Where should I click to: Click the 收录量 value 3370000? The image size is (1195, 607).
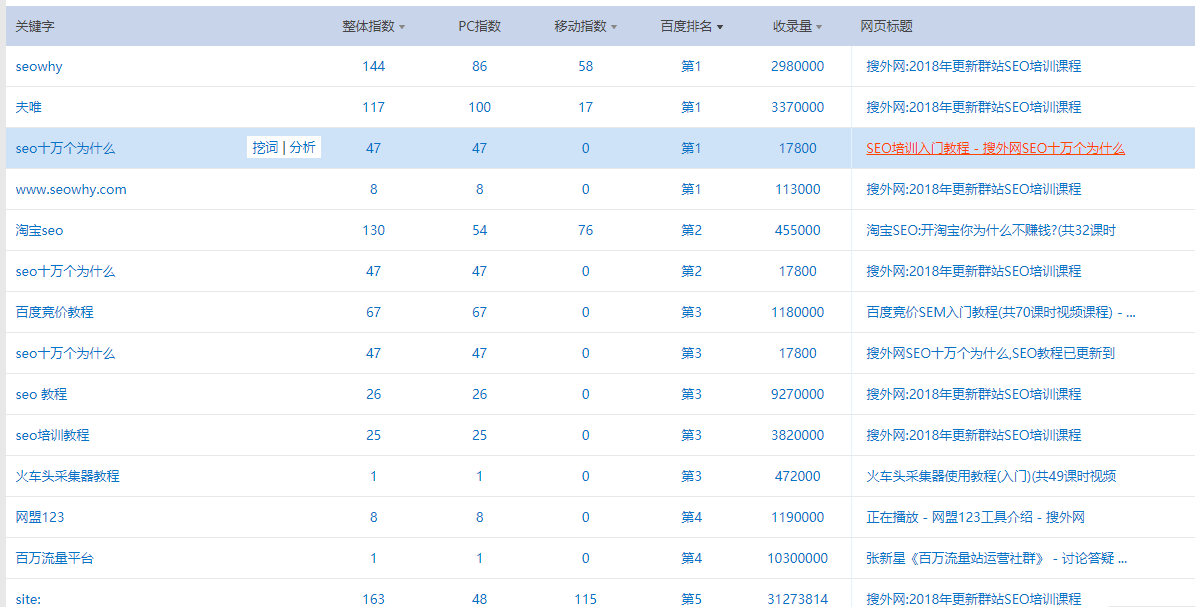pos(797,108)
